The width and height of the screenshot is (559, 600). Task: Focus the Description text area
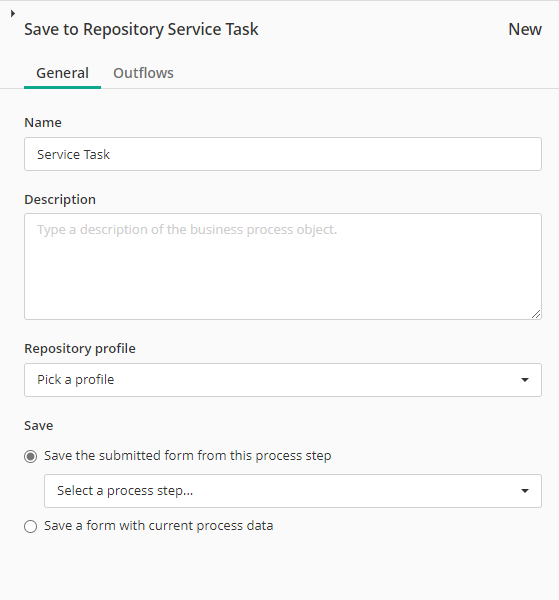pyautogui.click(x=283, y=266)
